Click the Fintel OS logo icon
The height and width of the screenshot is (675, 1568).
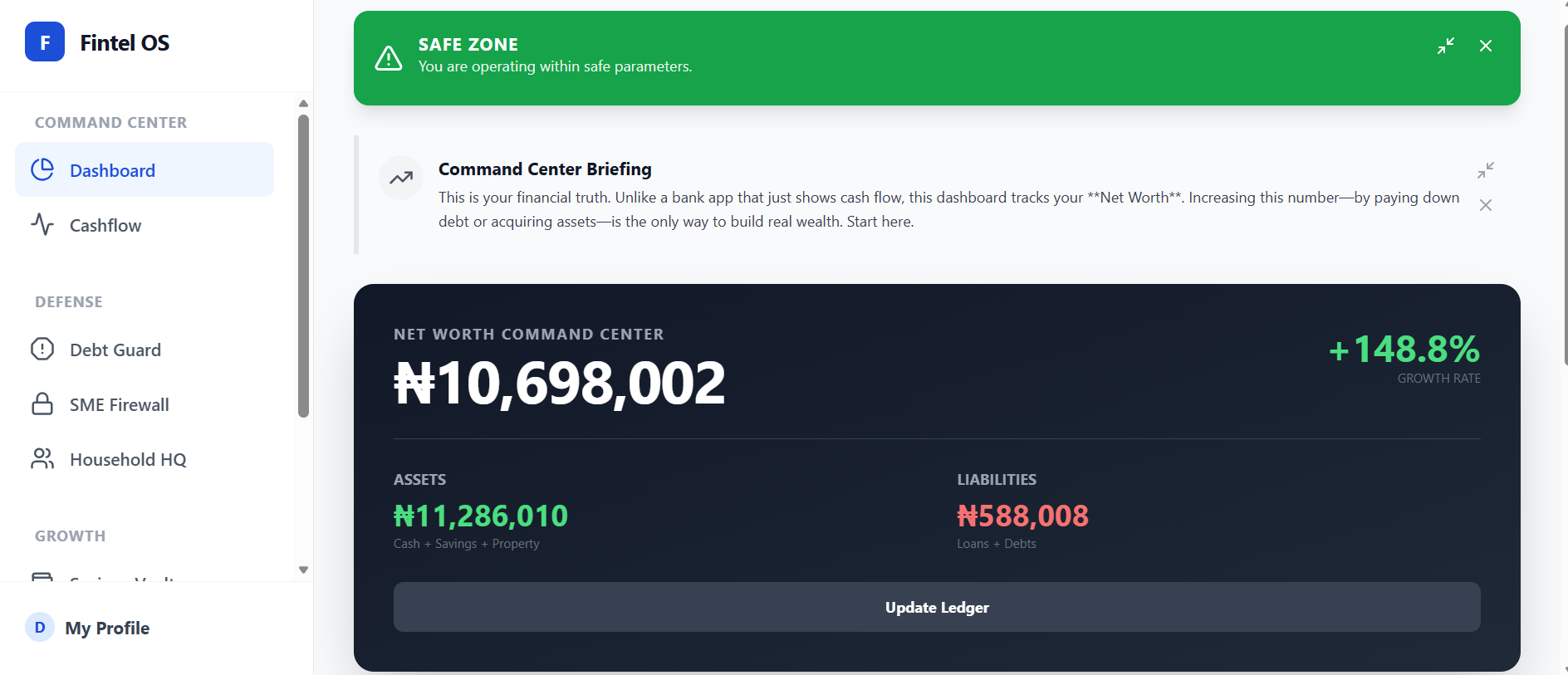(45, 42)
